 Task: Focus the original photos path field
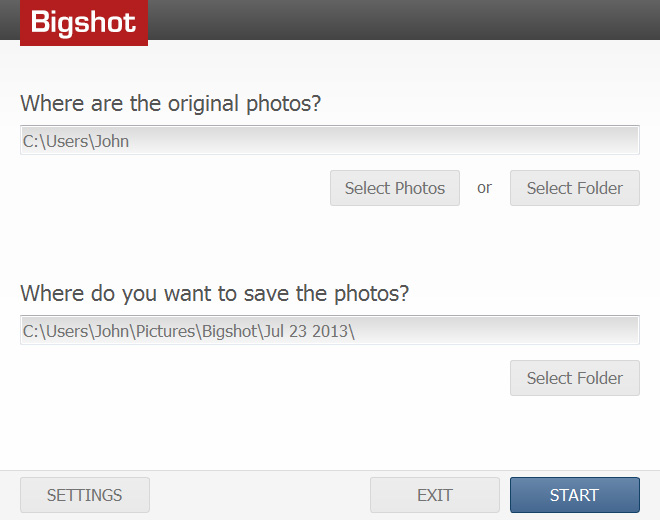tap(330, 140)
